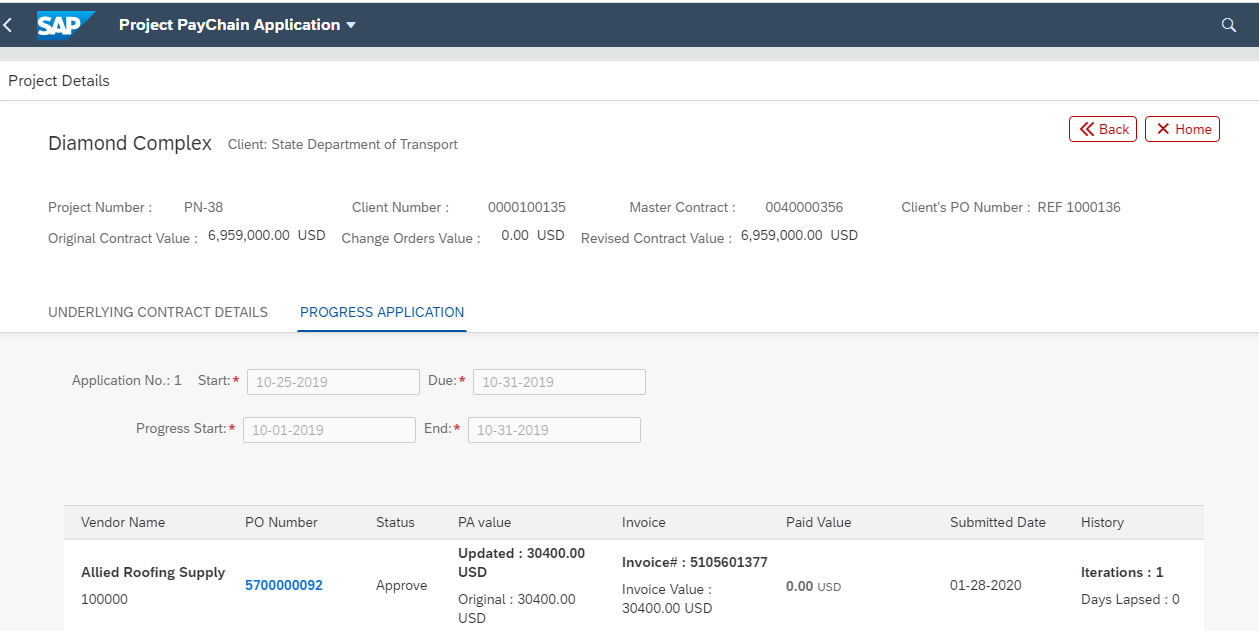
Task: Click the SAP logo
Action: tap(65, 25)
